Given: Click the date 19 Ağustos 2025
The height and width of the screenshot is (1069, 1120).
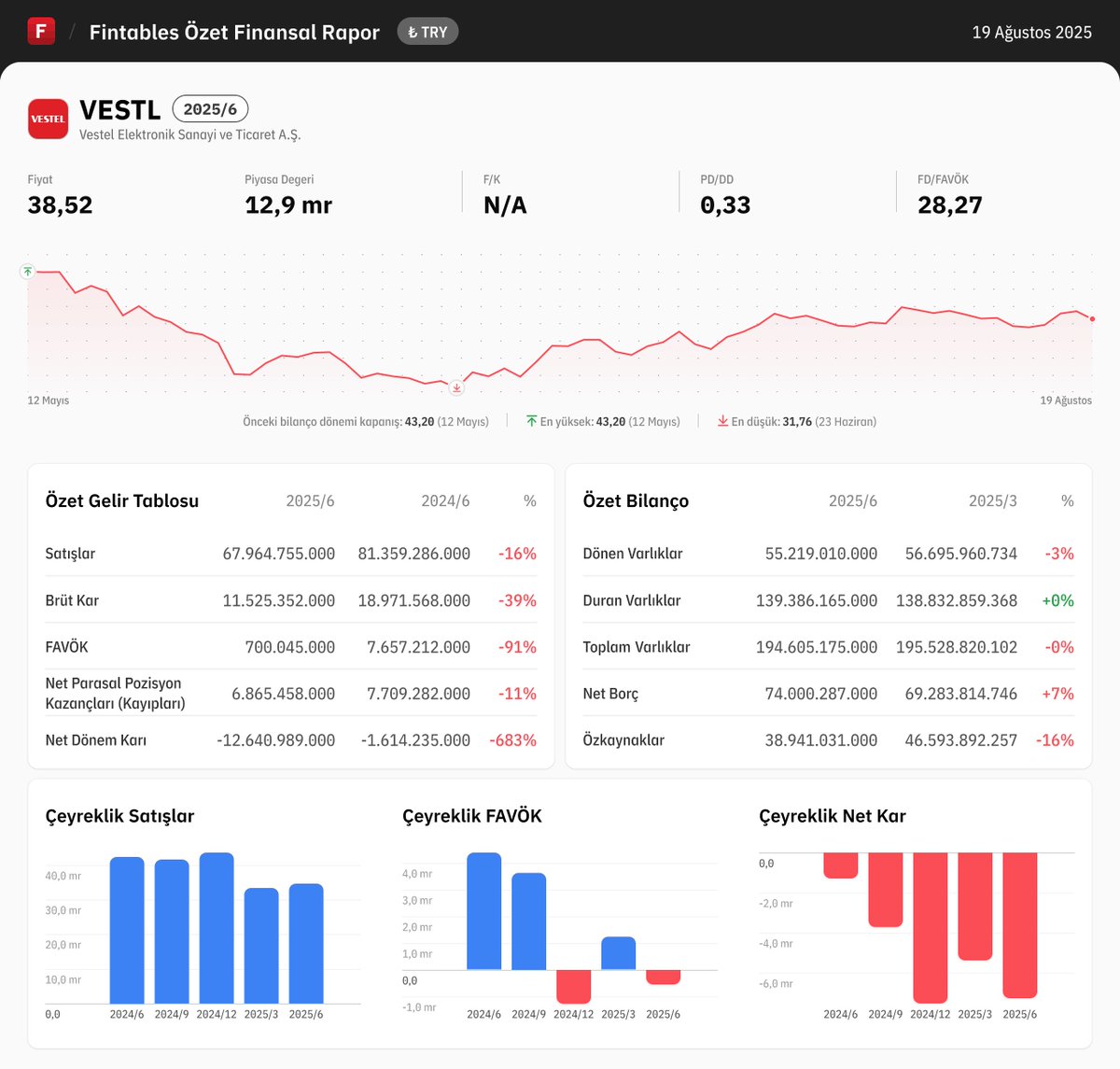Looking at the screenshot, I should pos(1031,32).
